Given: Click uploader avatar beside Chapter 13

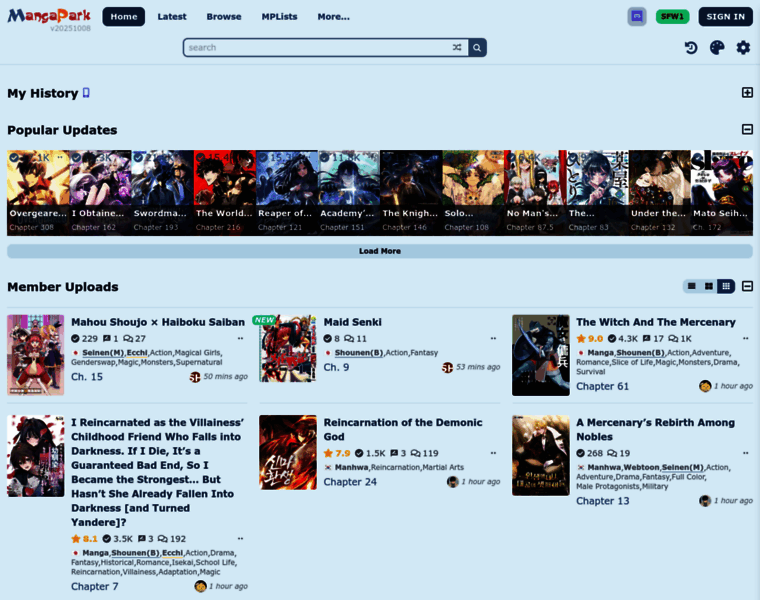Looking at the screenshot, I should tap(705, 501).
